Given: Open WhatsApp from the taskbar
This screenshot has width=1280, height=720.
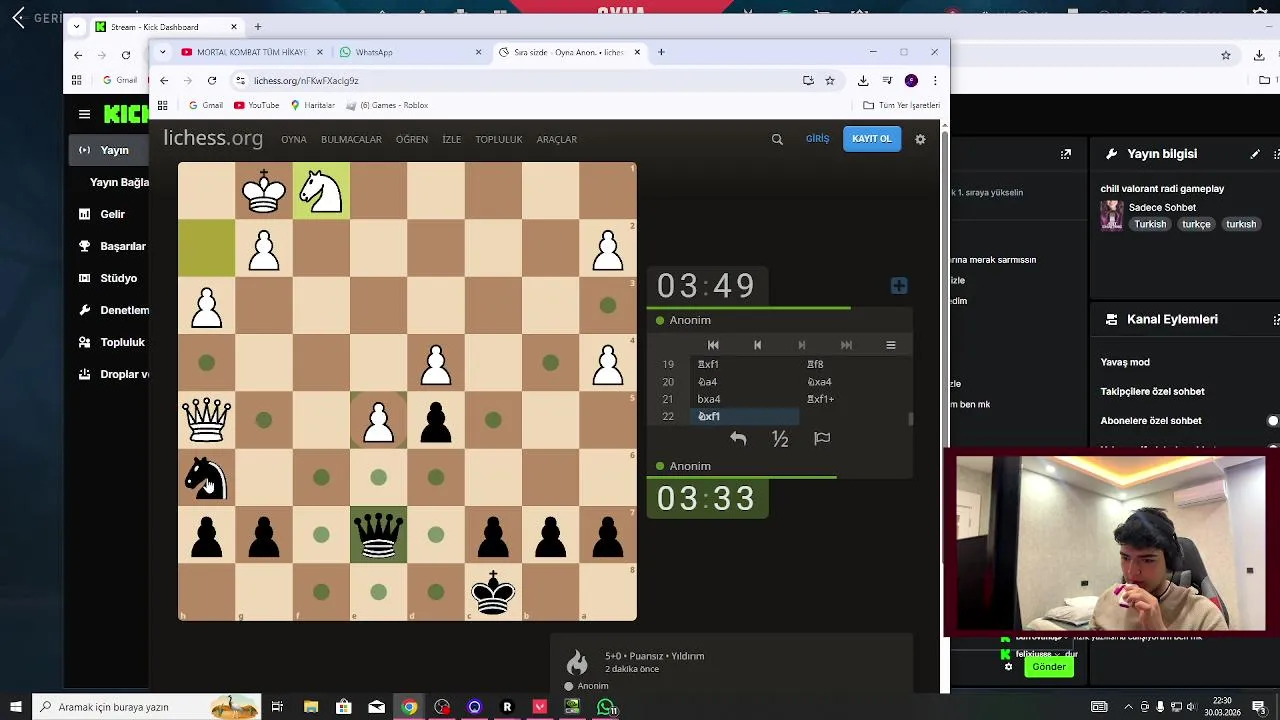Looking at the screenshot, I should click(x=606, y=707).
